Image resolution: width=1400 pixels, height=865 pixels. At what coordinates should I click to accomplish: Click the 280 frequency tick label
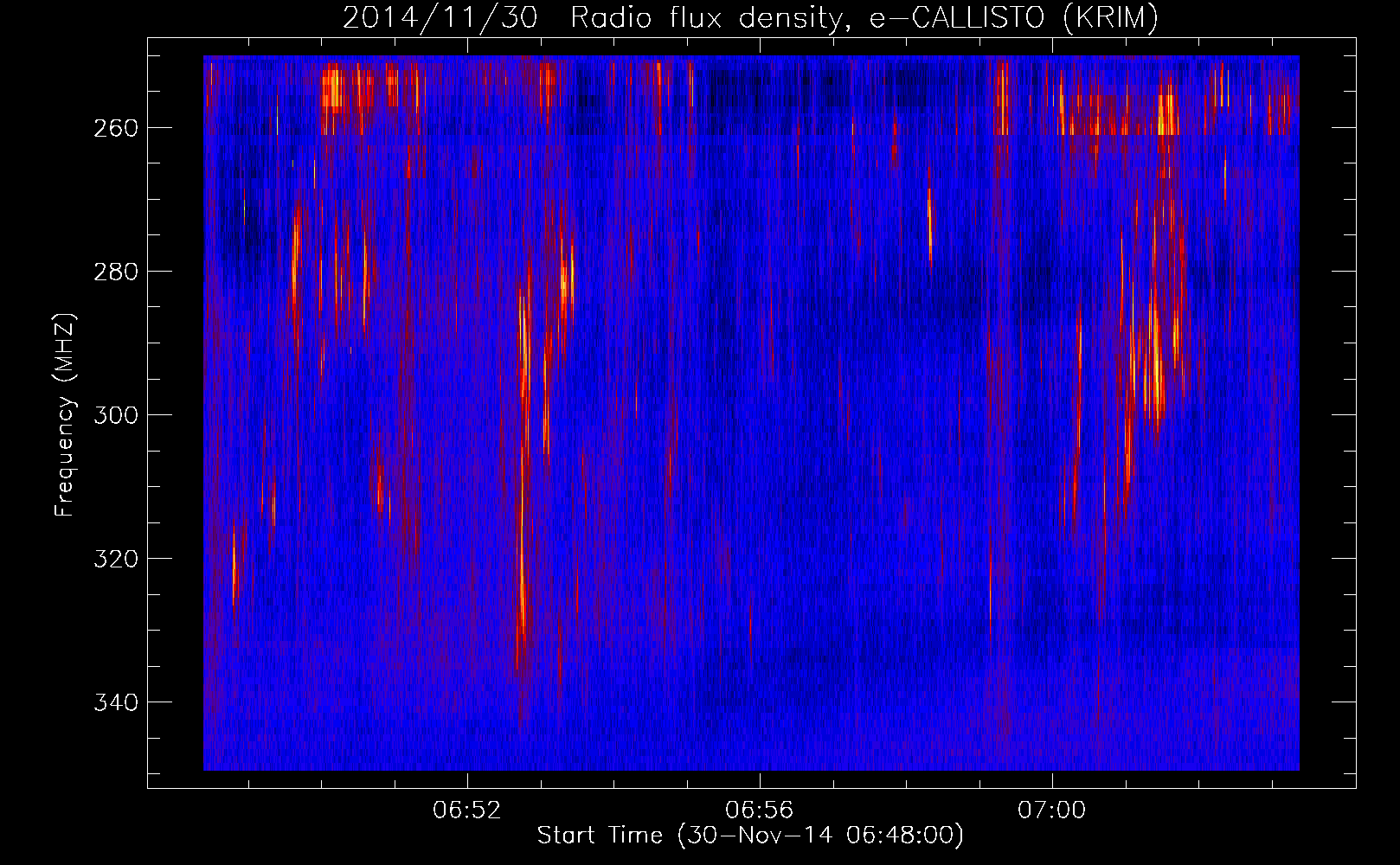[116, 272]
